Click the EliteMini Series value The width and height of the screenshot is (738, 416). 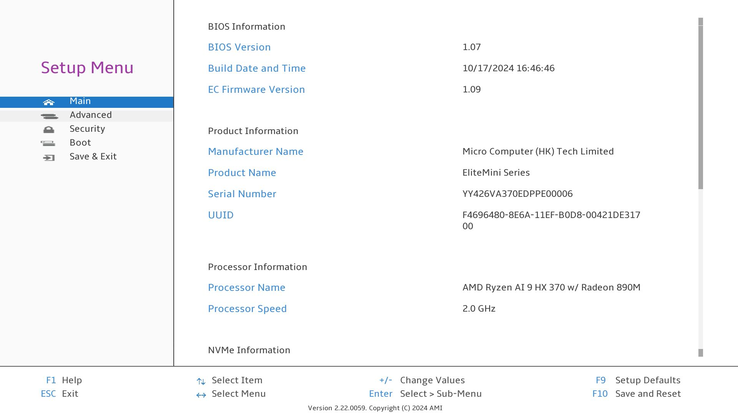[x=496, y=173]
